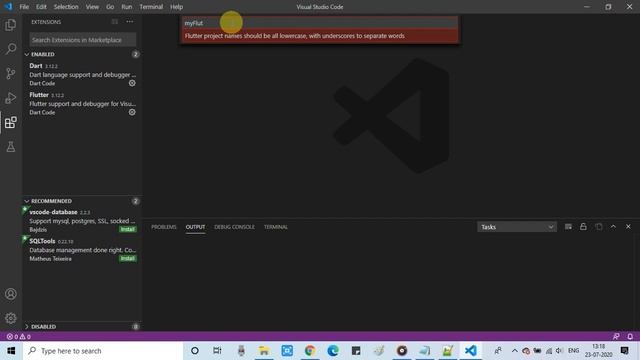
Task: Install the SQLTools extension
Action: [x=128, y=258]
